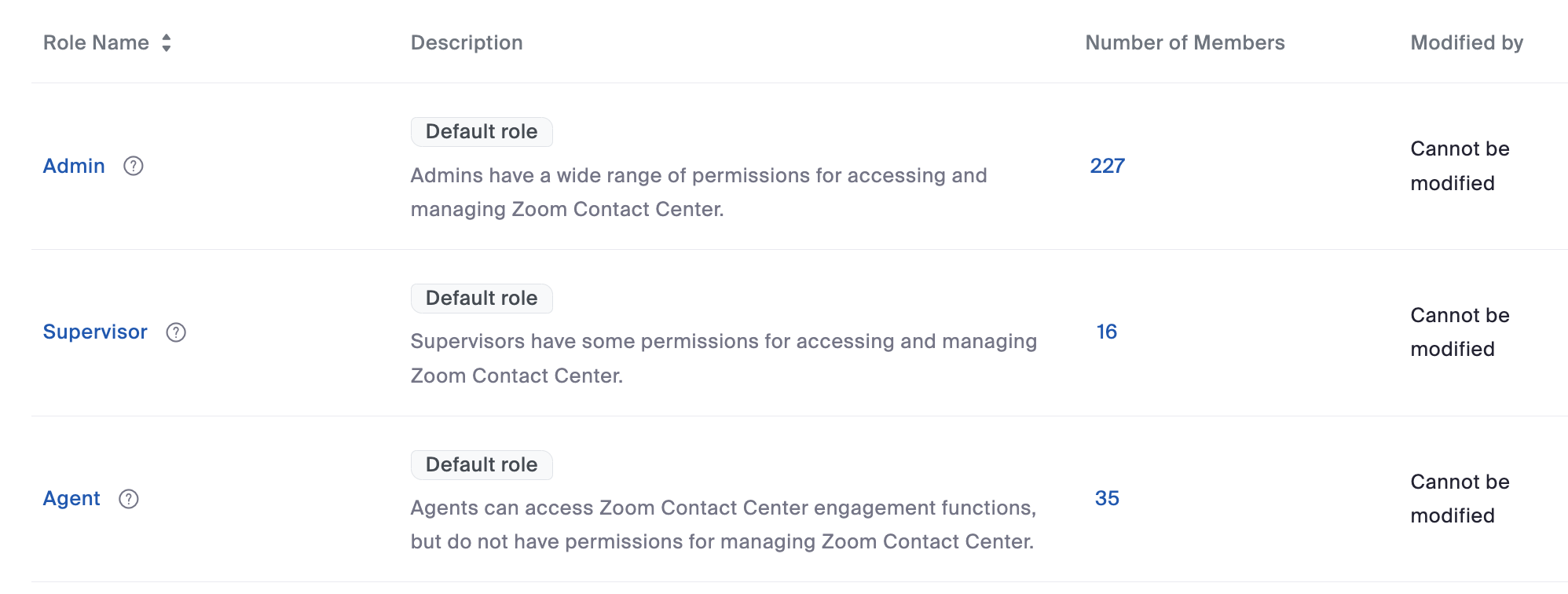The height and width of the screenshot is (594, 1568).
Task: Click the descending sort arrow on Role Name
Action: pos(167,48)
